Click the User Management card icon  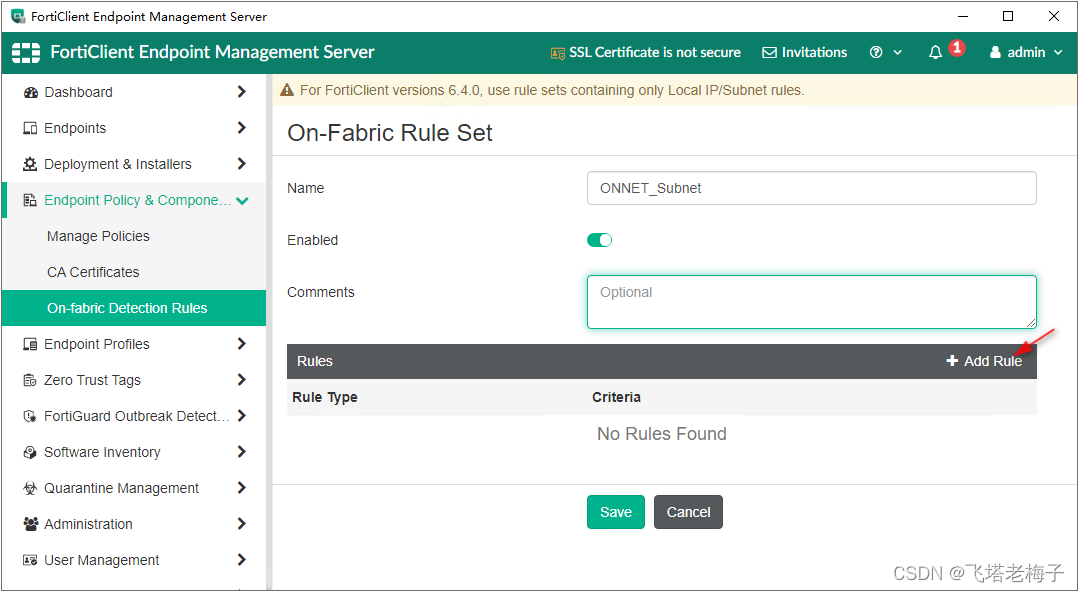click(x=30, y=560)
